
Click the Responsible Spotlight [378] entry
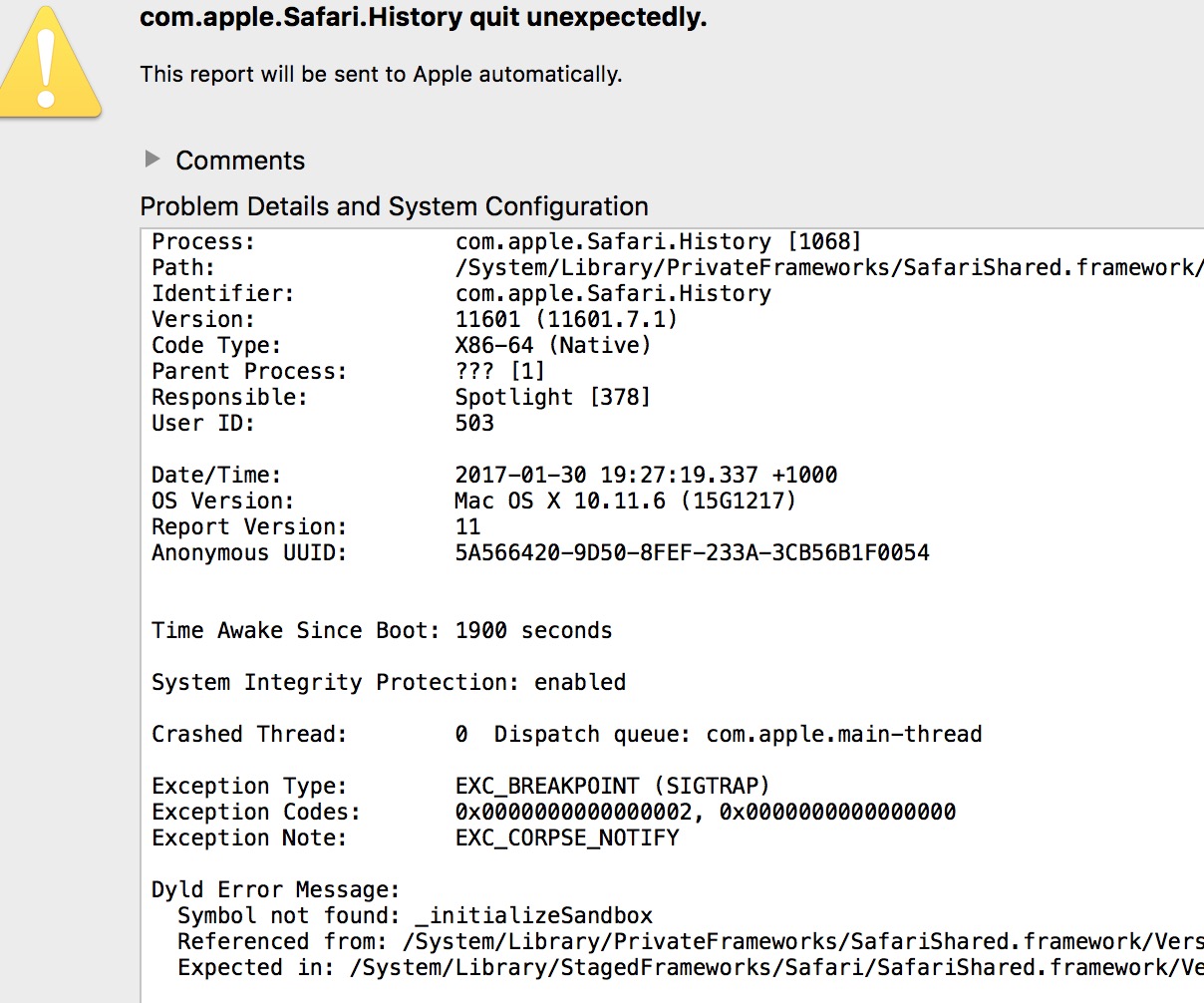tap(552, 398)
